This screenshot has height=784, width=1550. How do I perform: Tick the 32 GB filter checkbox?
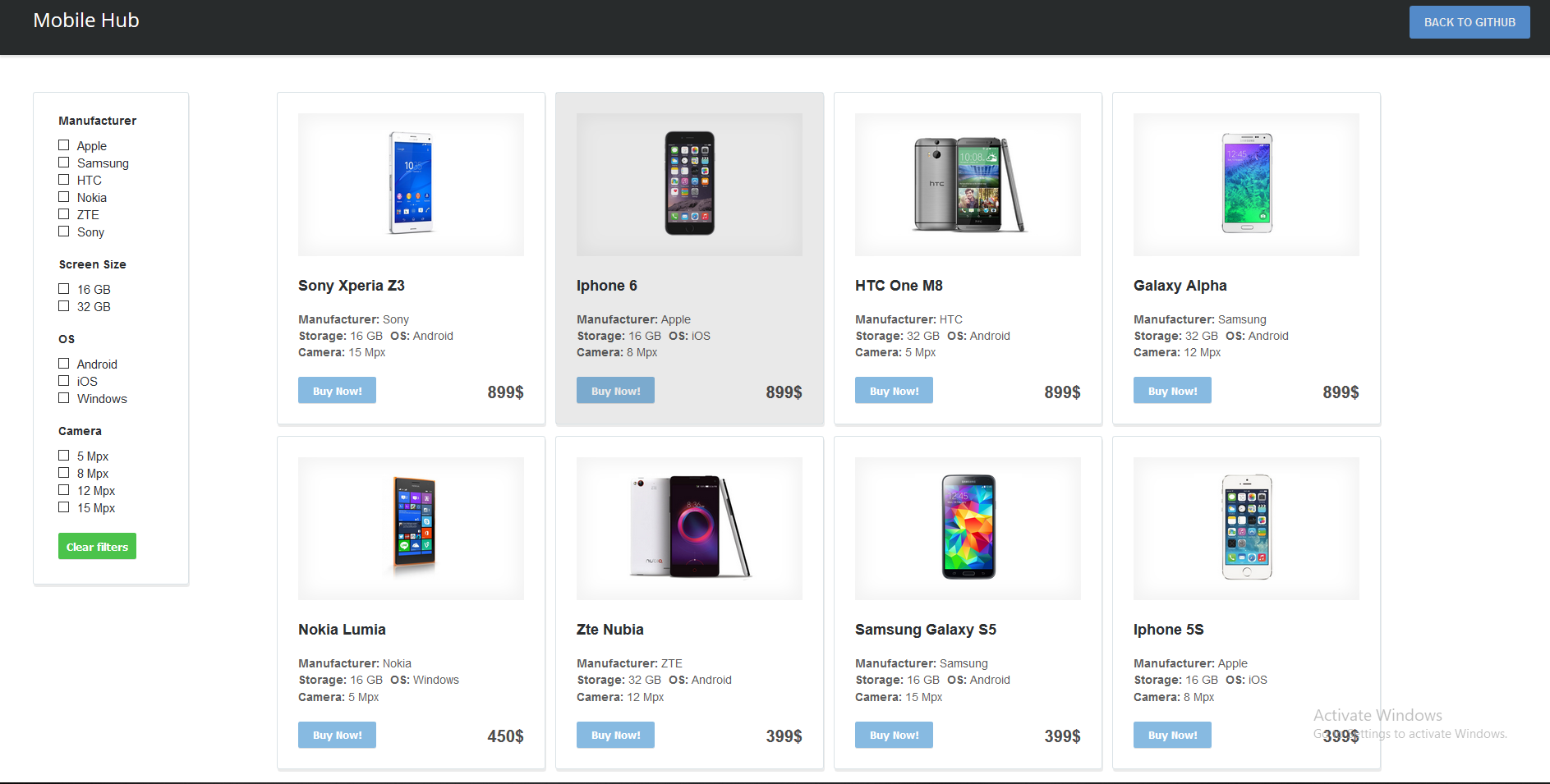pos(64,306)
